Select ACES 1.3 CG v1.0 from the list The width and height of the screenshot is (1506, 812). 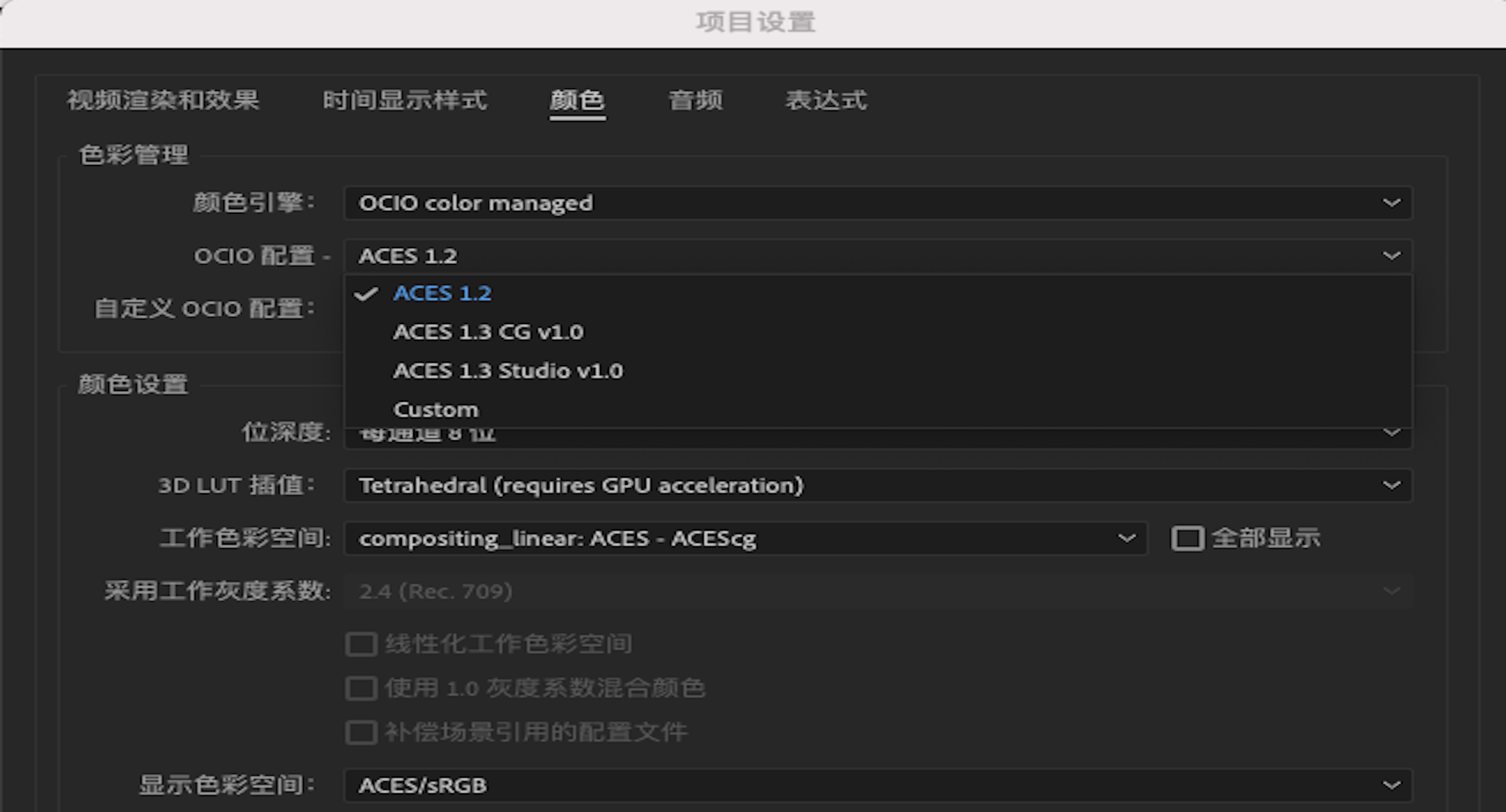489,332
